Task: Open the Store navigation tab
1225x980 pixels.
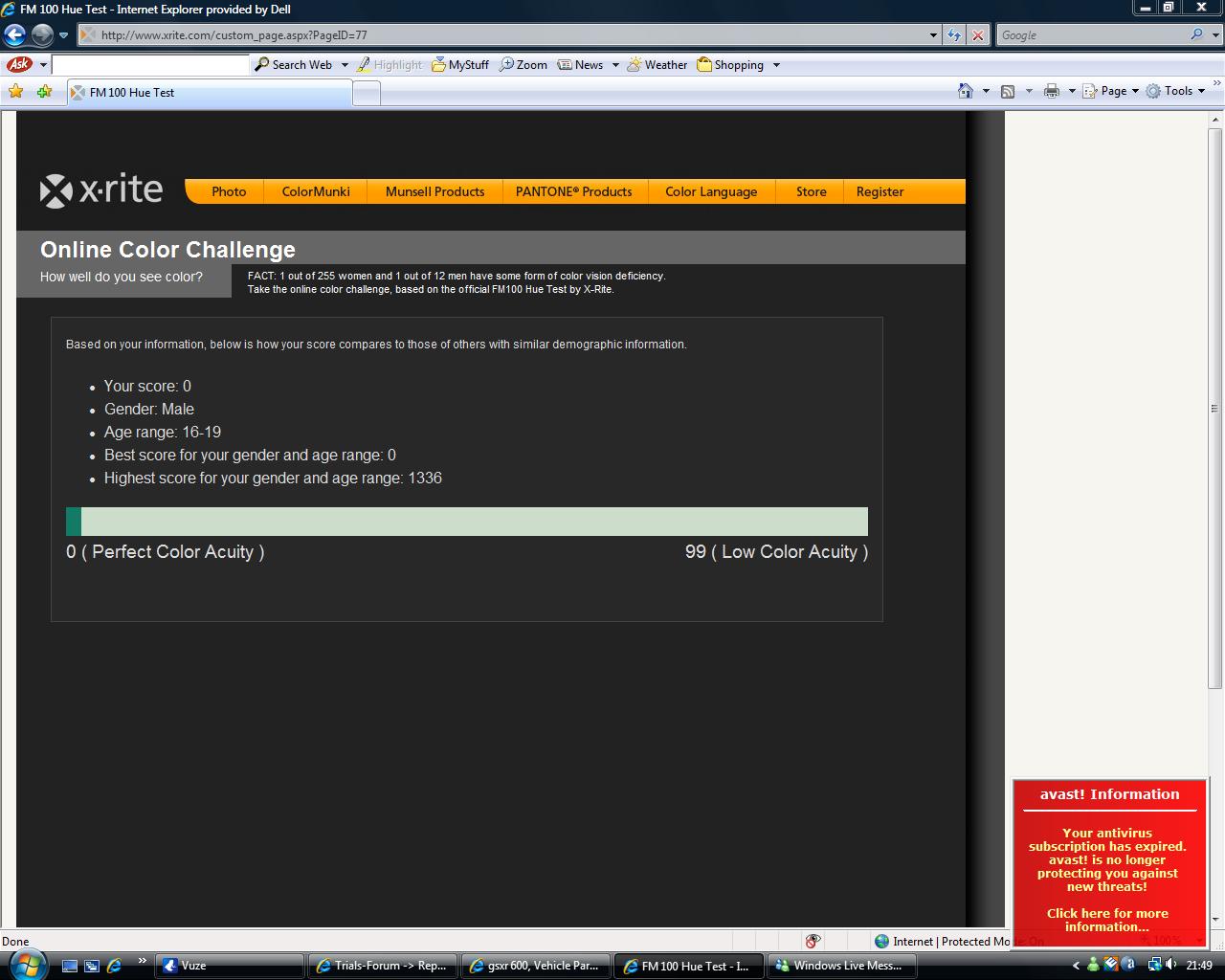Action: [x=811, y=191]
